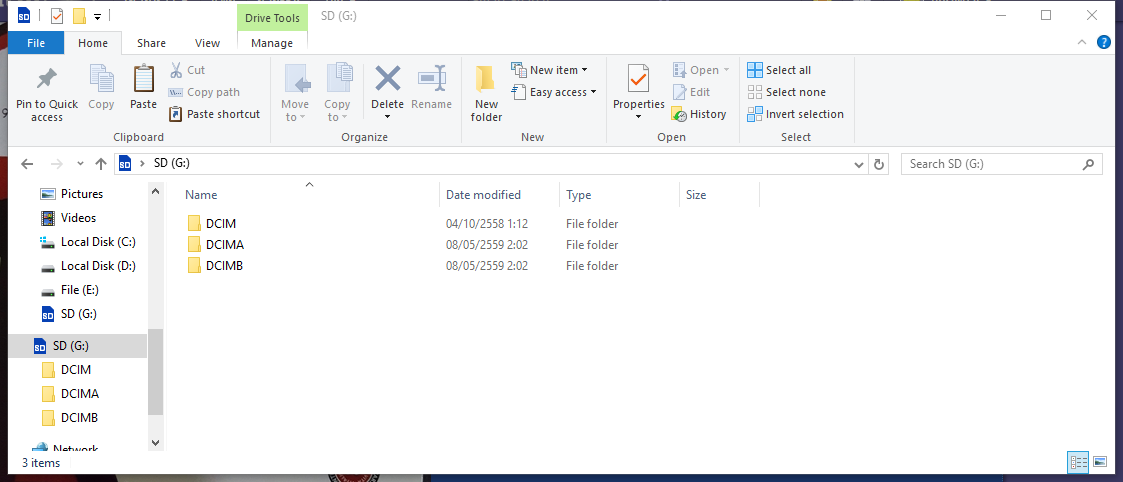1123x482 pixels.
Task: Open the Manage tab
Action: [272, 43]
